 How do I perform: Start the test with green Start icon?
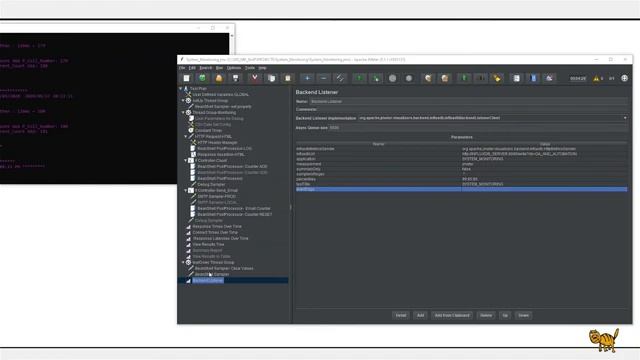(x=359, y=78)
